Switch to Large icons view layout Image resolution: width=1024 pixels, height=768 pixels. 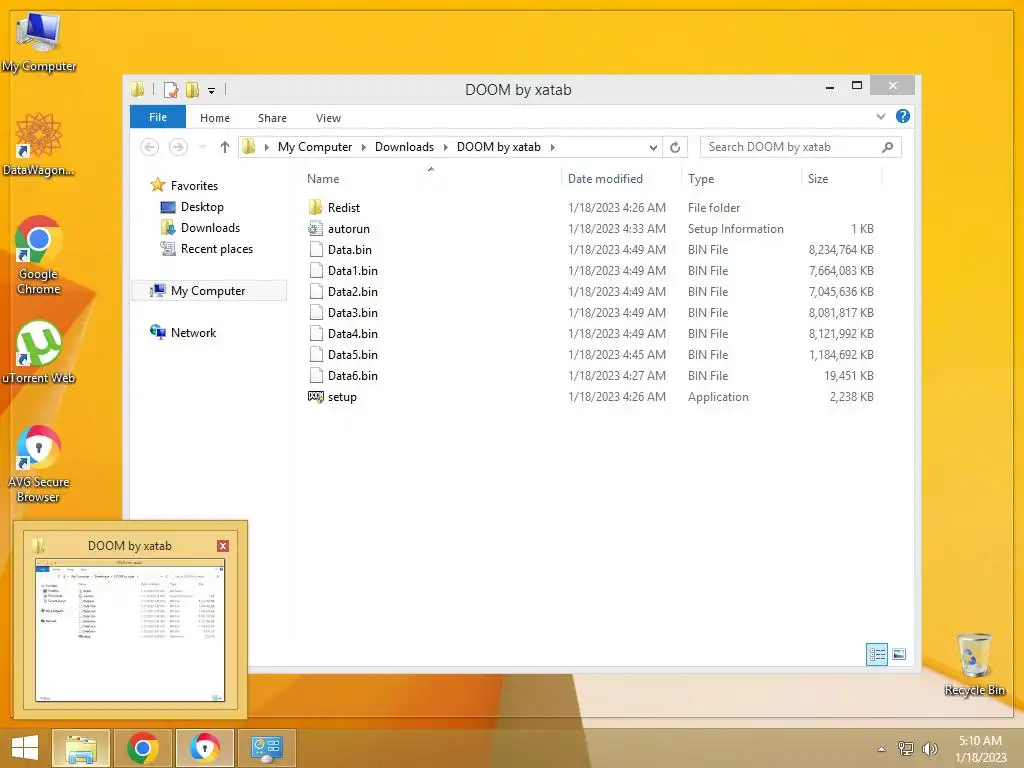point(899,654)
